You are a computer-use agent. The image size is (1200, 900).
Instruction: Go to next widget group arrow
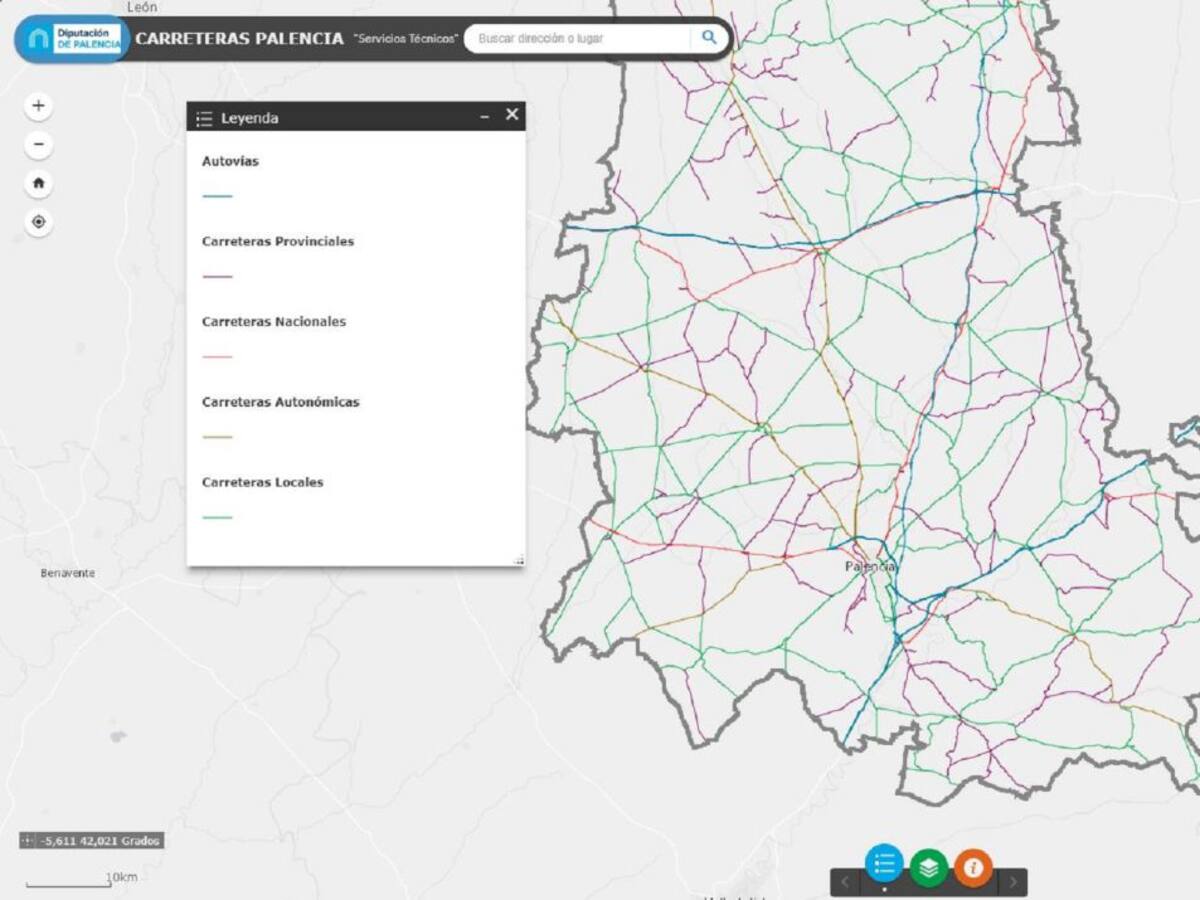[1012, 882]
